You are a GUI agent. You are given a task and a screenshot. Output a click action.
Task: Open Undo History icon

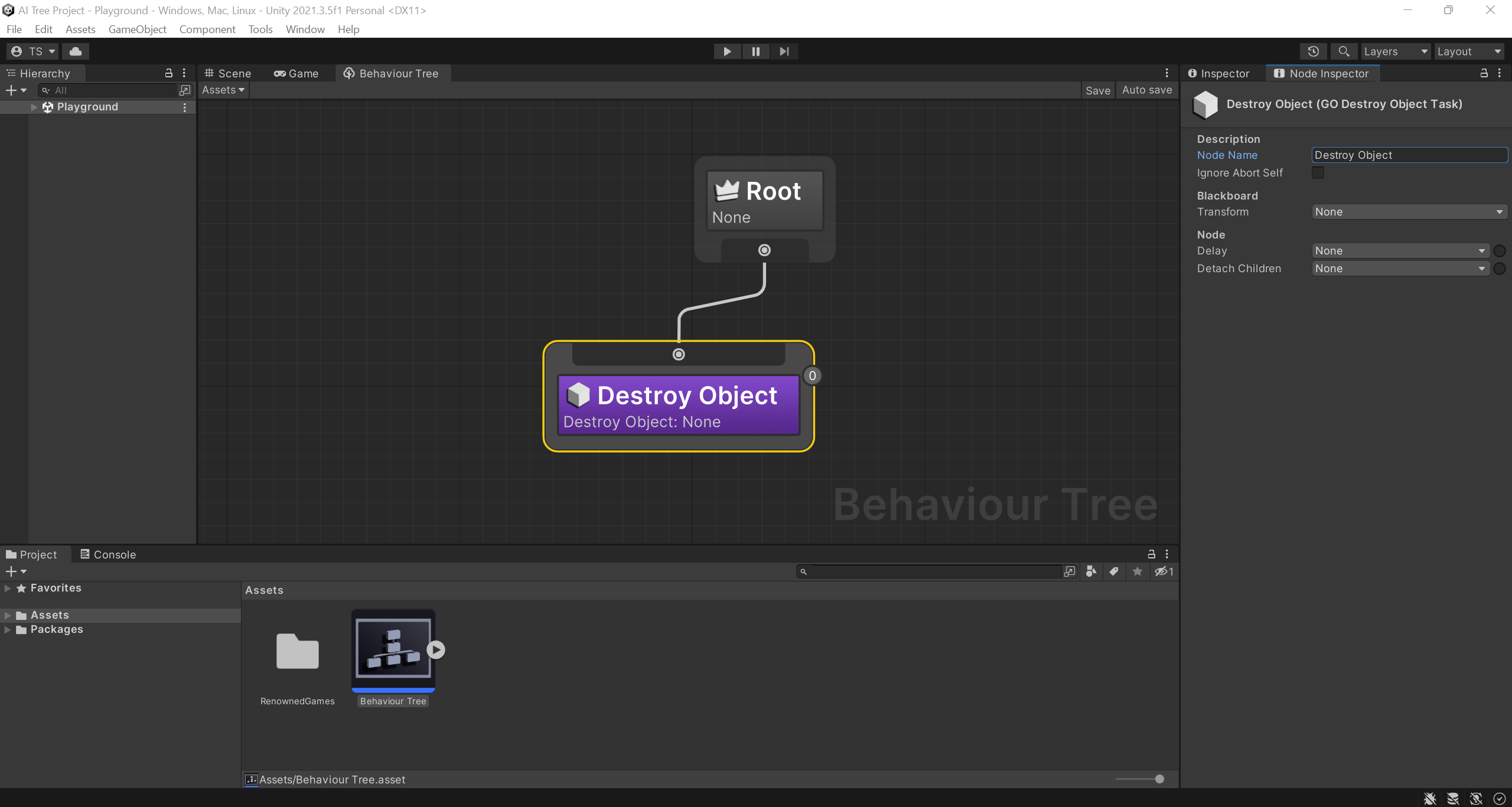click(x=1313, y=51)
